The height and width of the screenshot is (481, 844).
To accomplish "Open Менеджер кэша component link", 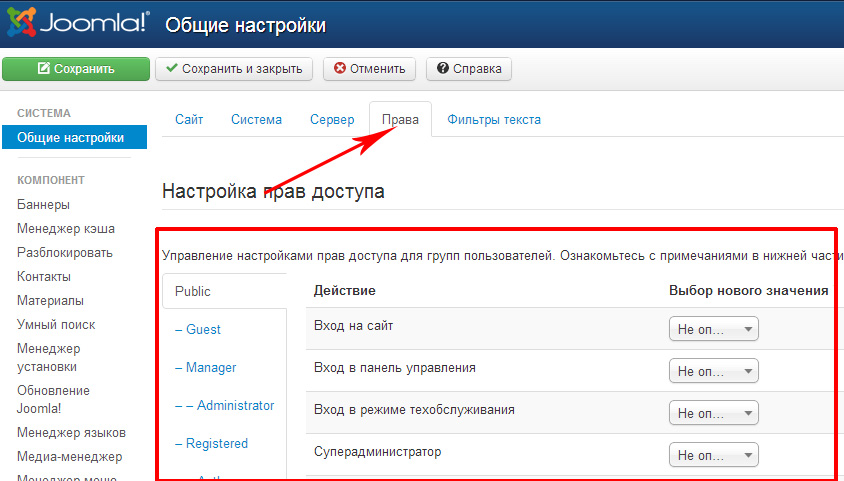I will pos(63,228).
